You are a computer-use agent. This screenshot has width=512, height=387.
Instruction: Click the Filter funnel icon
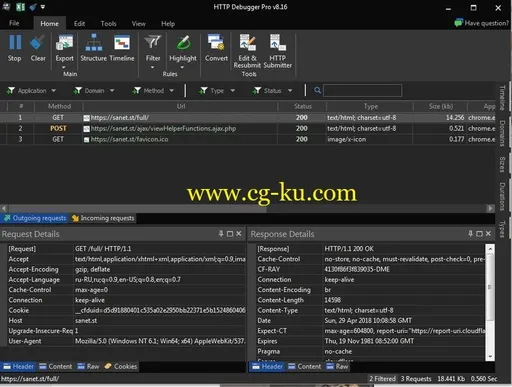pyautogui.click(x=153, y=42)
